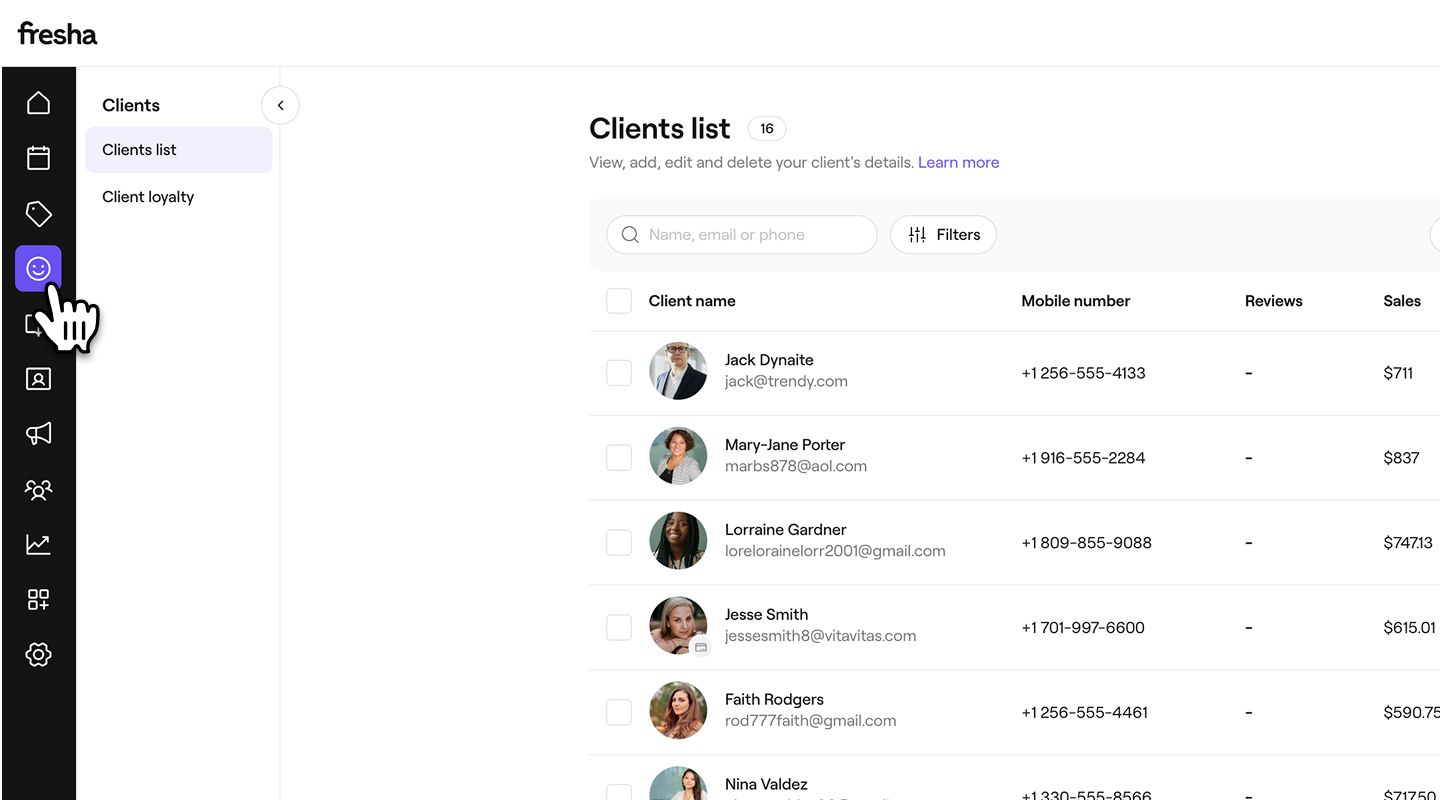Open the Marketing megaphone icon

[x=38, y=433]
